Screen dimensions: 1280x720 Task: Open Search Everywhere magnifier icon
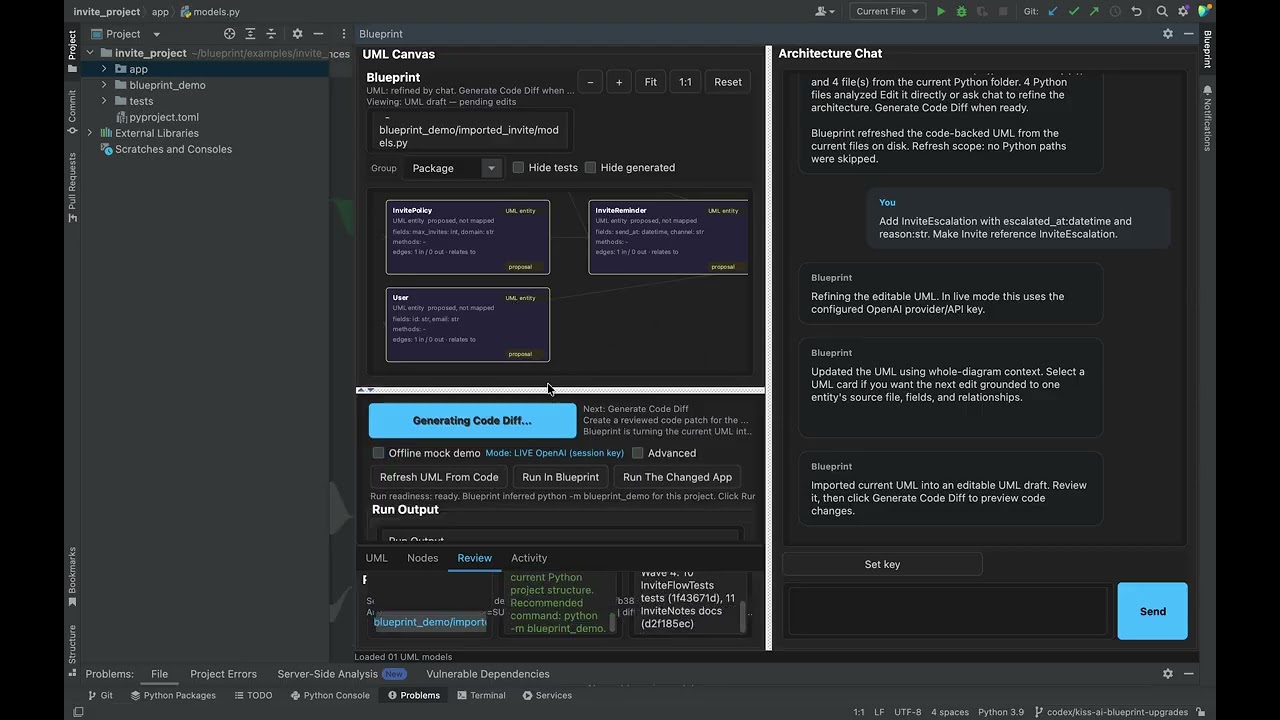(x=1162, y=12)
